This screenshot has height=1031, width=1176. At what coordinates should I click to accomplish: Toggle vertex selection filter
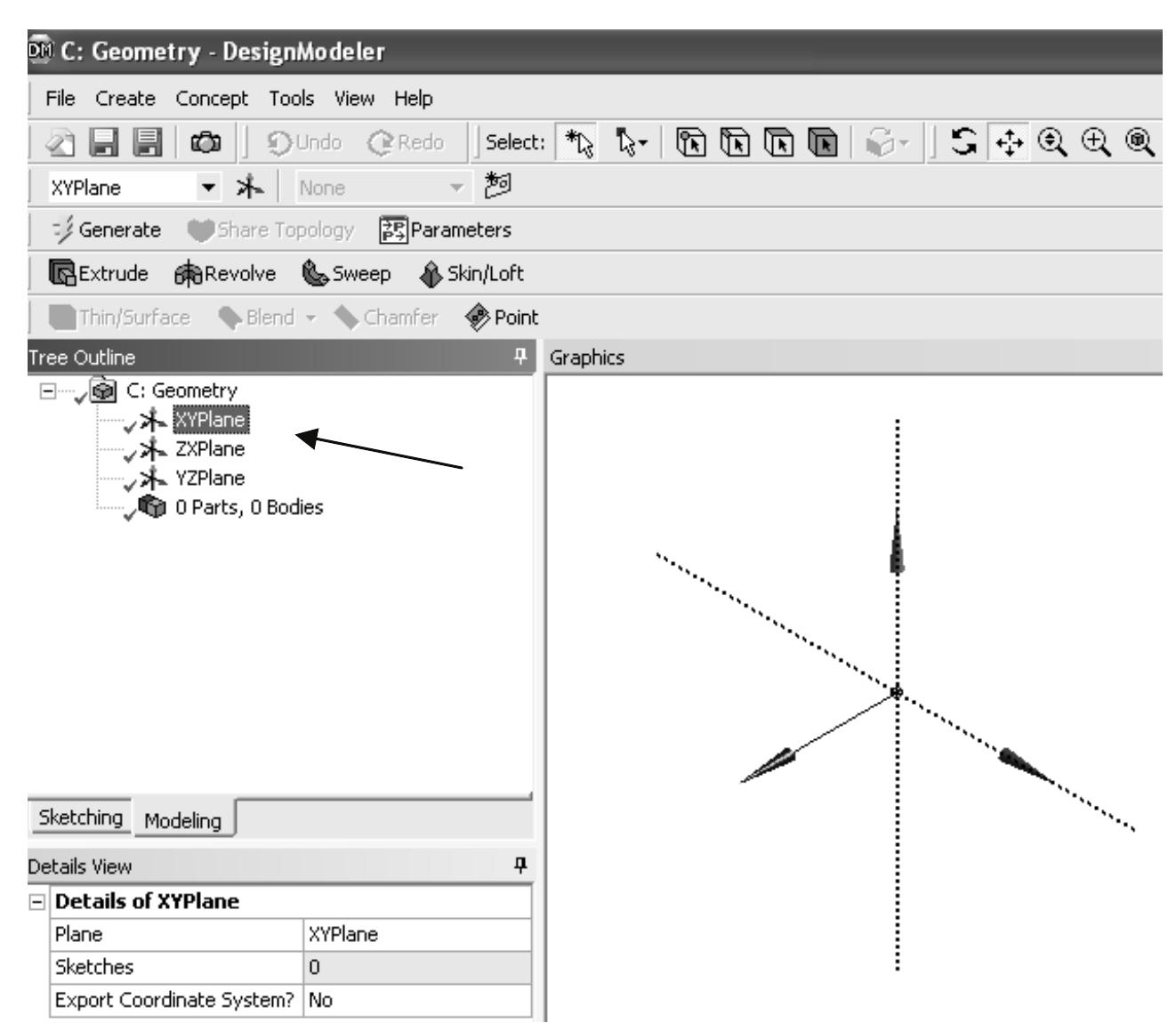tap(689, 141)
